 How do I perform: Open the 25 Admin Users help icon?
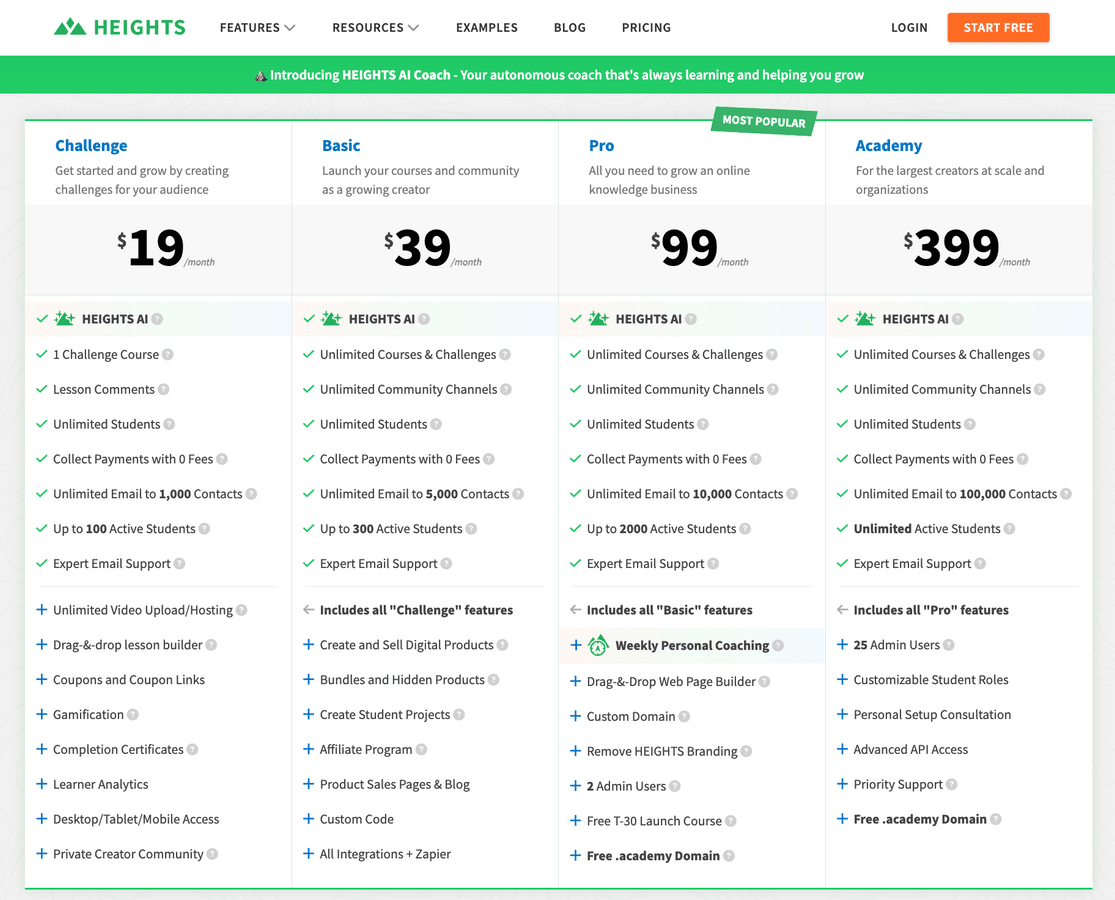point(949,645)
